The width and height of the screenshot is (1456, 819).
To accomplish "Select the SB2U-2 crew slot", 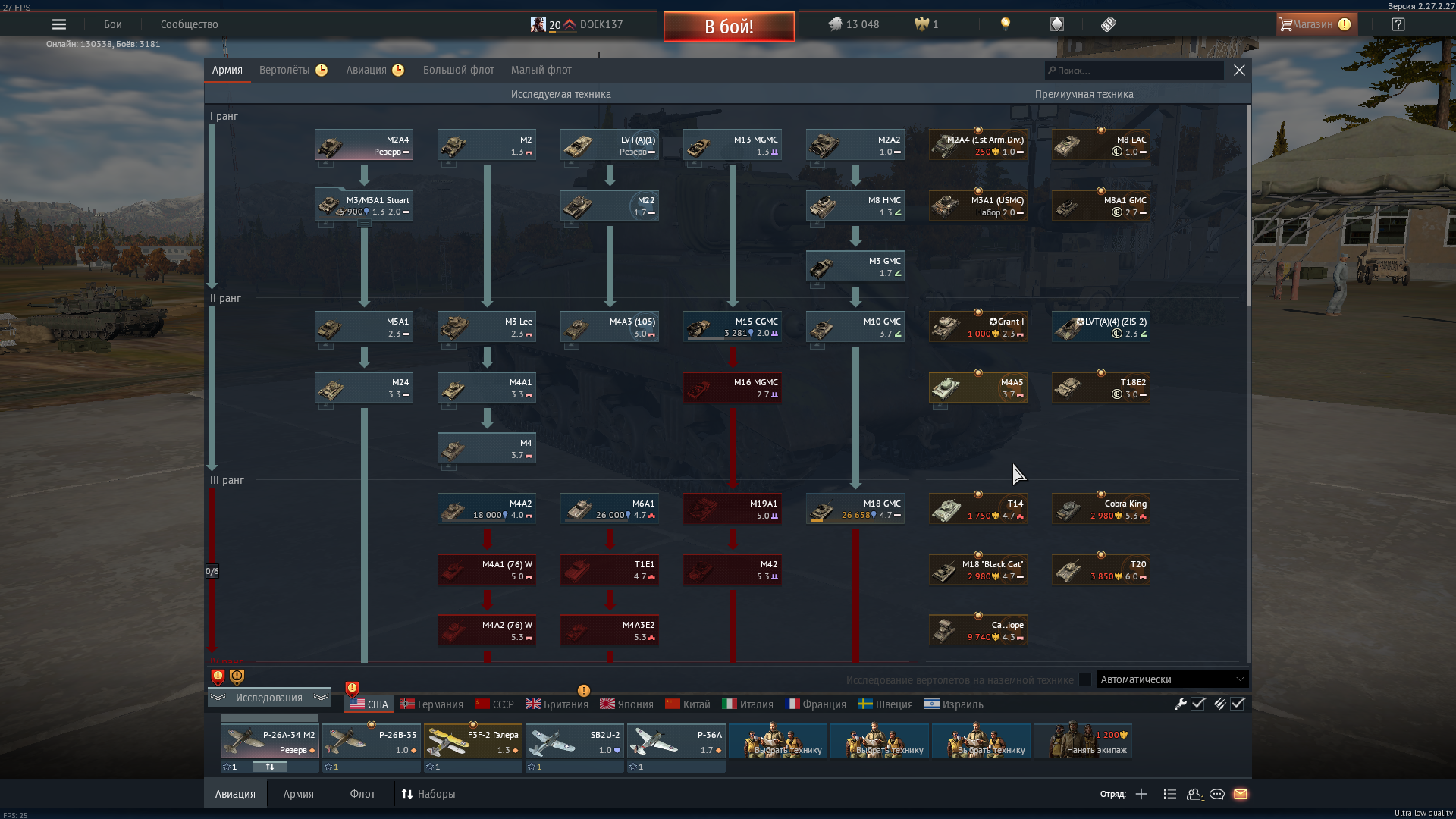I will [575, 742].
